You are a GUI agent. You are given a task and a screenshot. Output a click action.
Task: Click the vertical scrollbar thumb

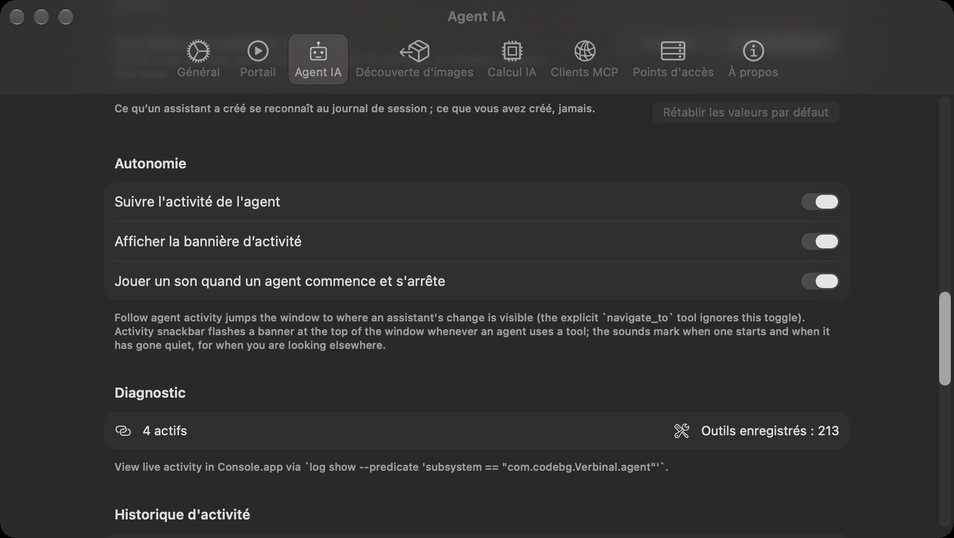(x=944, y=338)
